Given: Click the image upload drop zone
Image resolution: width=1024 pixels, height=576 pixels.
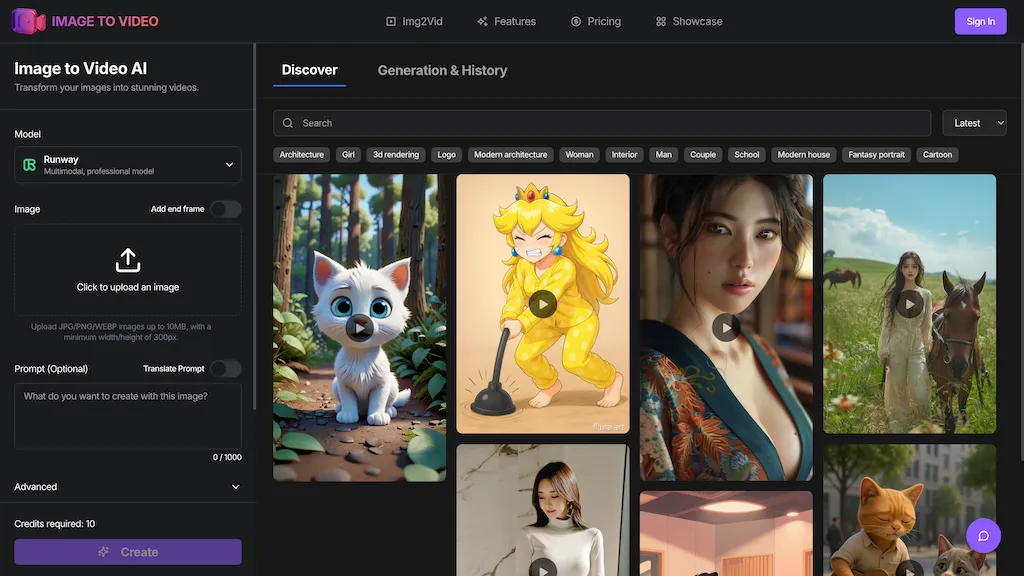Looking at the screenshot, I should pos(128,270).
